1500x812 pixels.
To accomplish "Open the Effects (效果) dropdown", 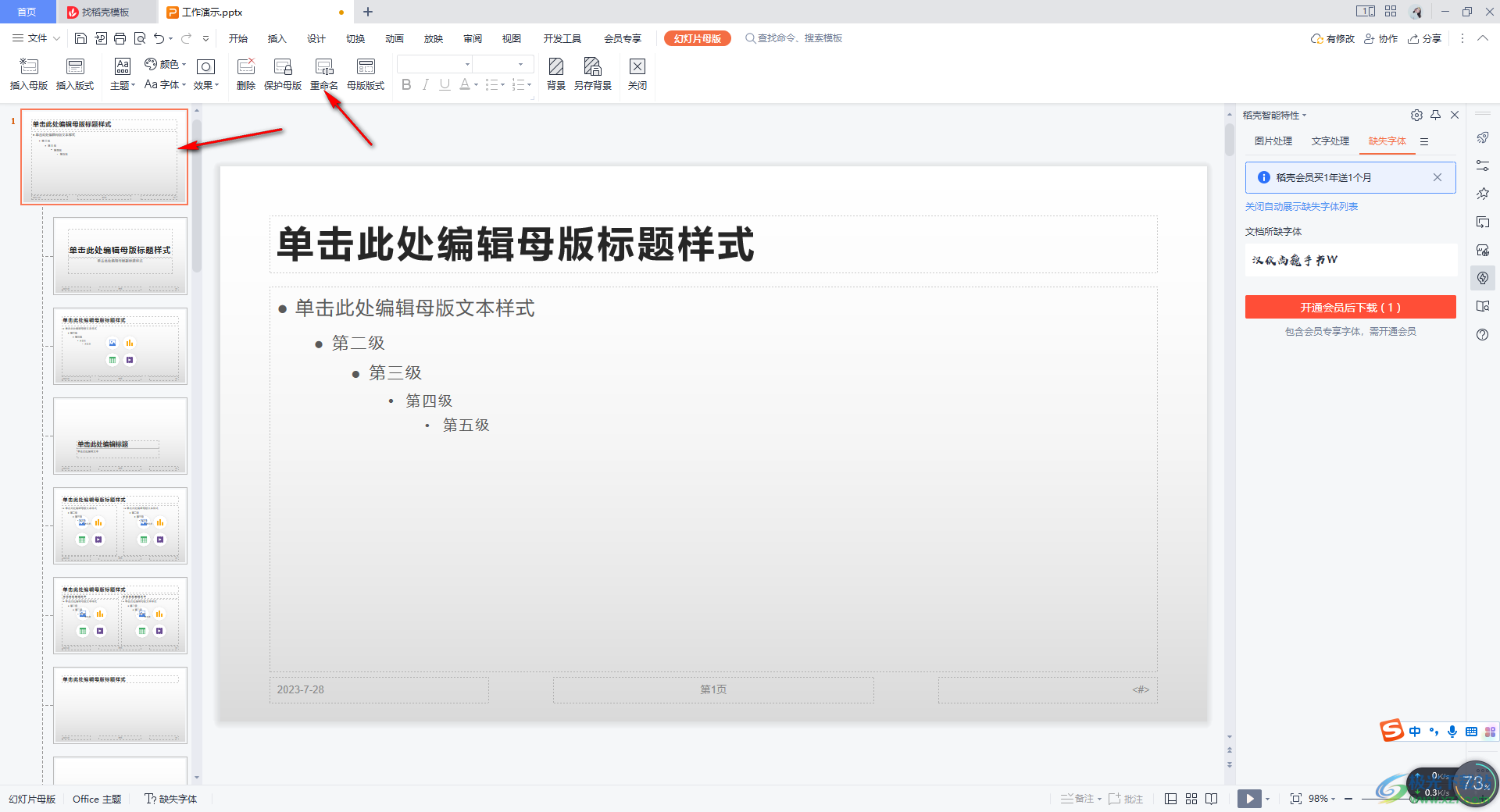I will pos(206,74).
